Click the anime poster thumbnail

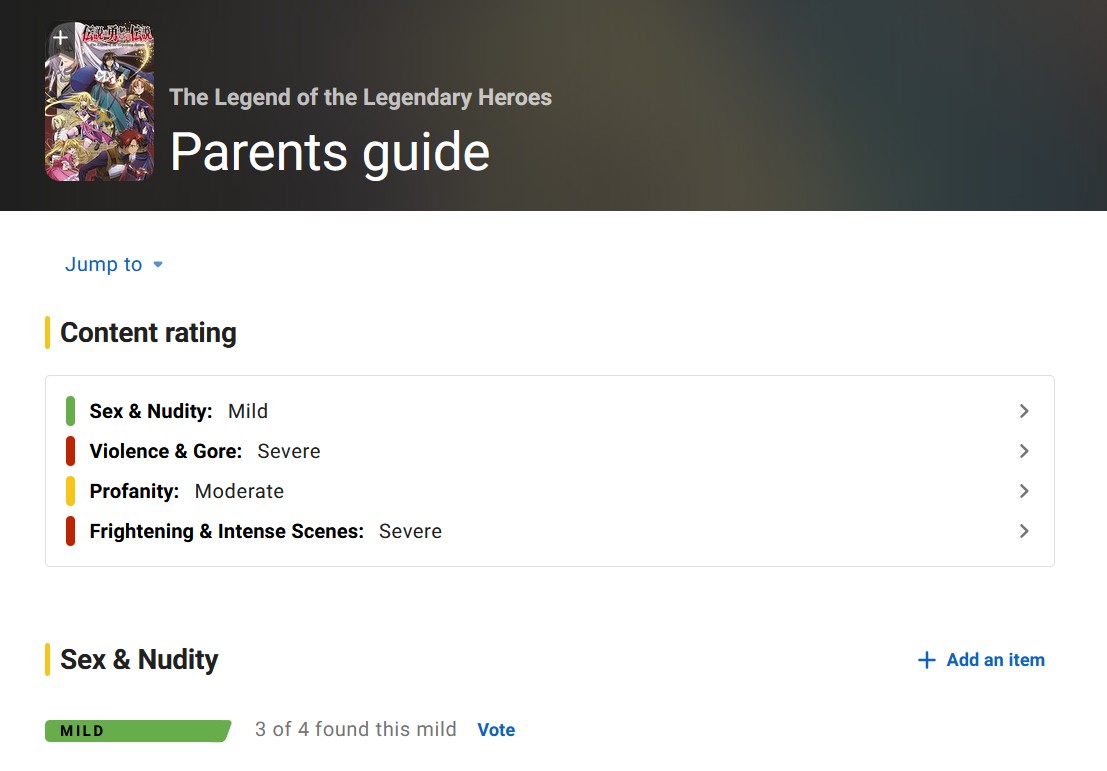coord(100,101)
